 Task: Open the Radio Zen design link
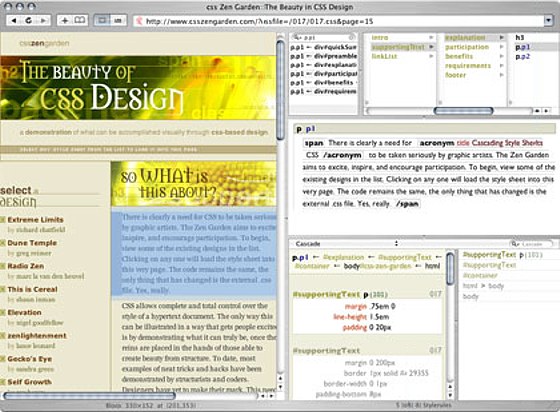coord(26,266)
